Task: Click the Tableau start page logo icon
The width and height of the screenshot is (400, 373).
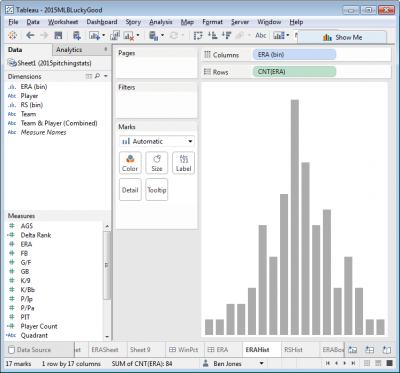Action: 13,35
